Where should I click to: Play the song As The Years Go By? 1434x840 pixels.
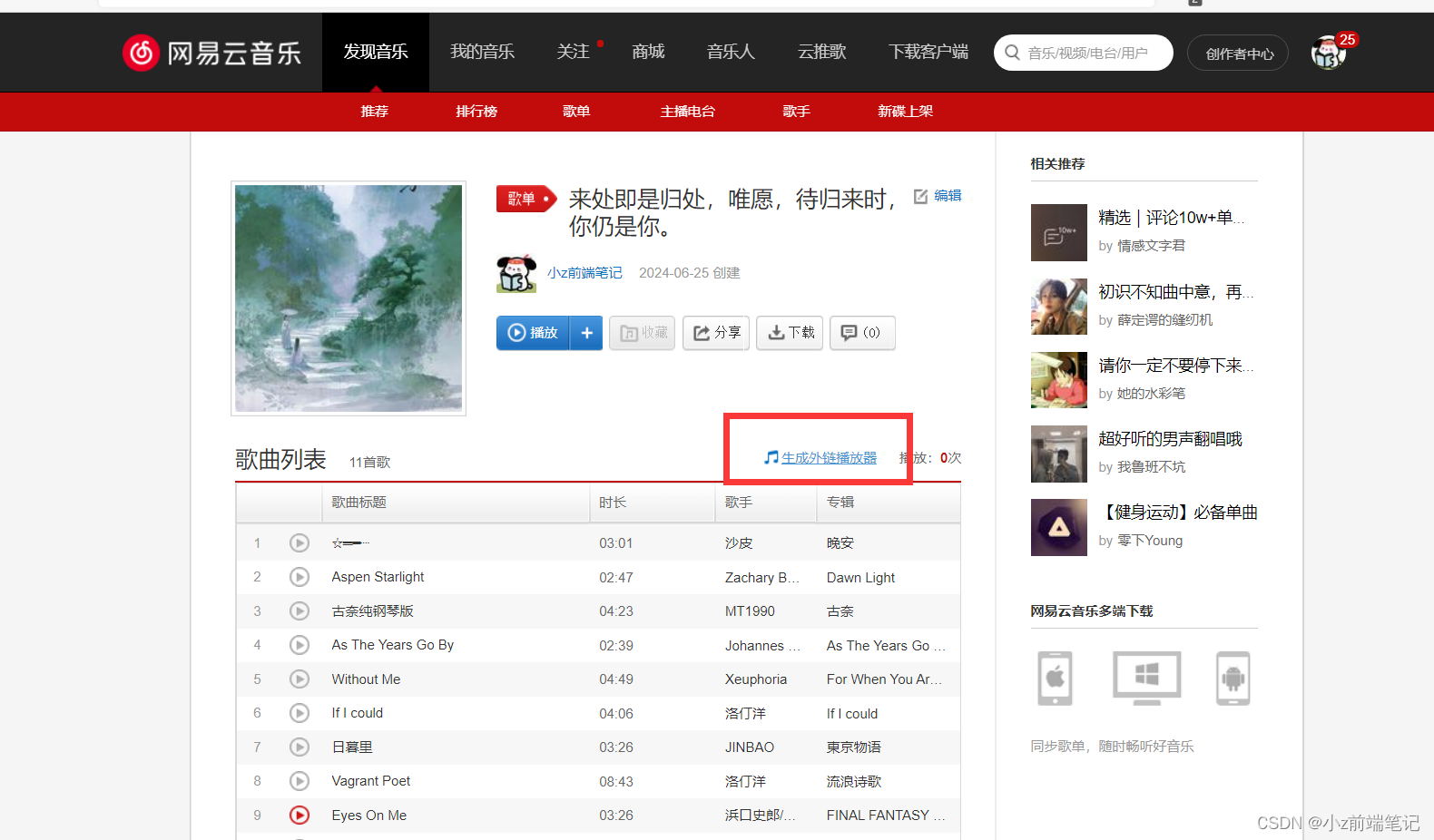[300, 645]
